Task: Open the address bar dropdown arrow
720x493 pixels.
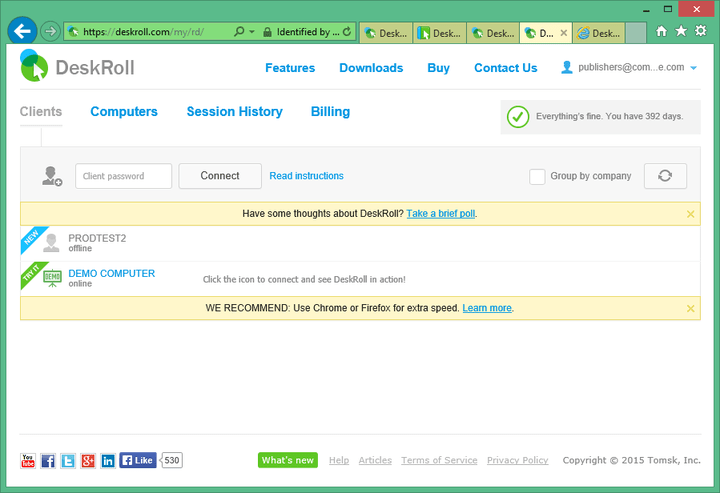Action: pyautogui.click(x=252, y=32)
